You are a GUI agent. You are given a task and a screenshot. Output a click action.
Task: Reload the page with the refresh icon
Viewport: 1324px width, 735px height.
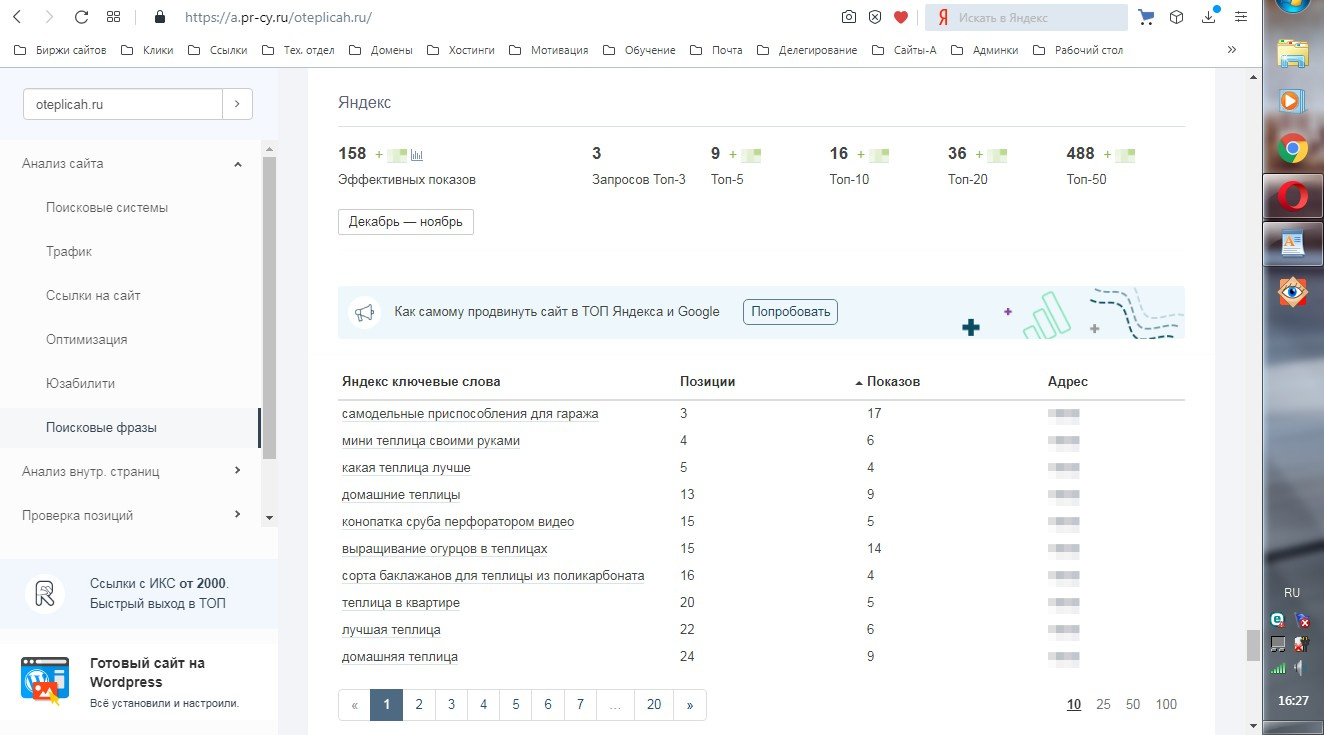point(82,17)
